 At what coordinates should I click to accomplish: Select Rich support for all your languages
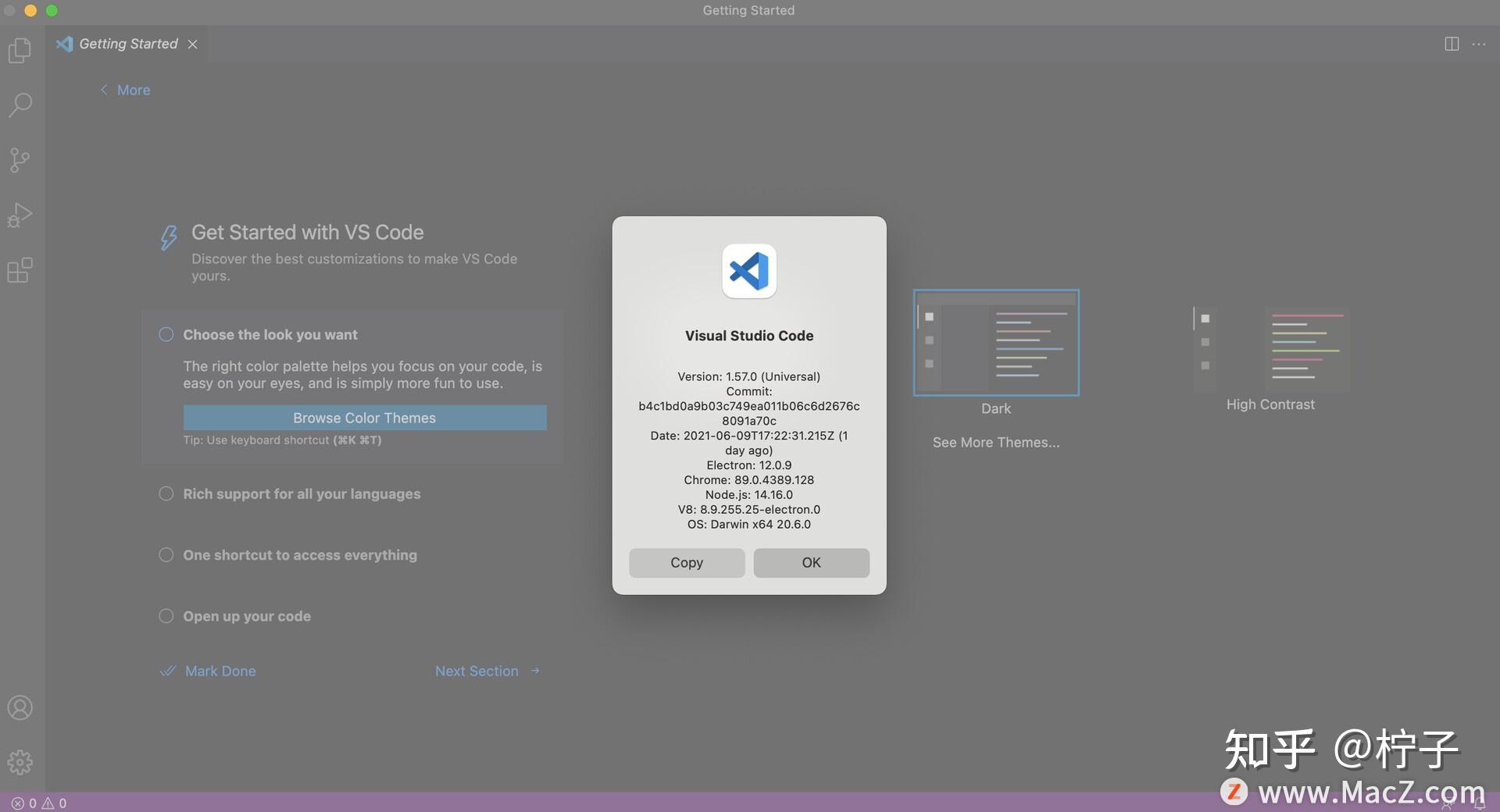click(302, 493)
